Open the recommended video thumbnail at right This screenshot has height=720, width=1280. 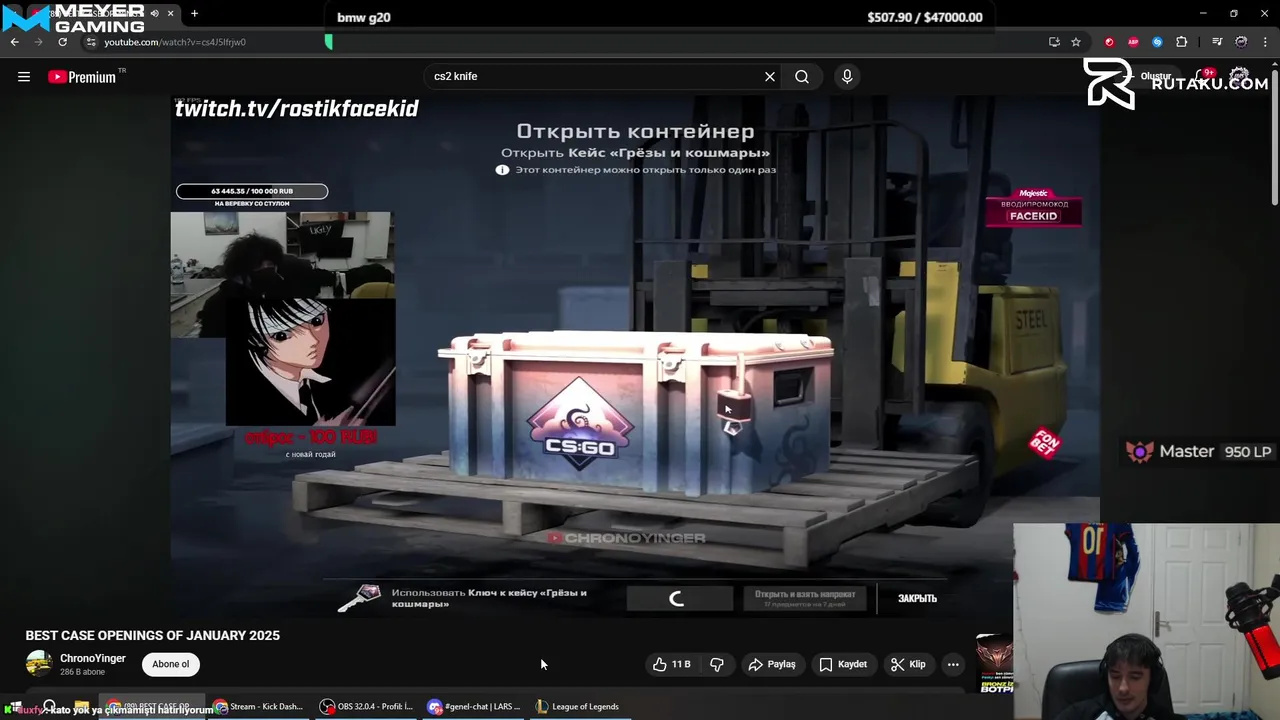click(x=995, y=662)
